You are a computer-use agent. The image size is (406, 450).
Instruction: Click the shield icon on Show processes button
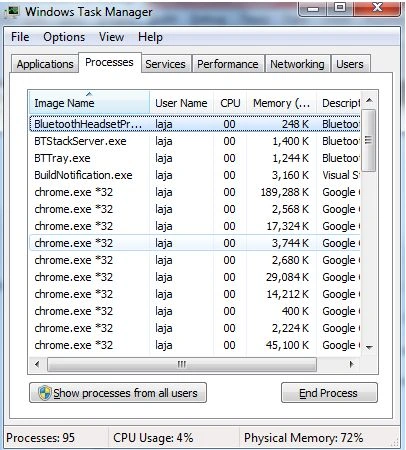[44, 393]
